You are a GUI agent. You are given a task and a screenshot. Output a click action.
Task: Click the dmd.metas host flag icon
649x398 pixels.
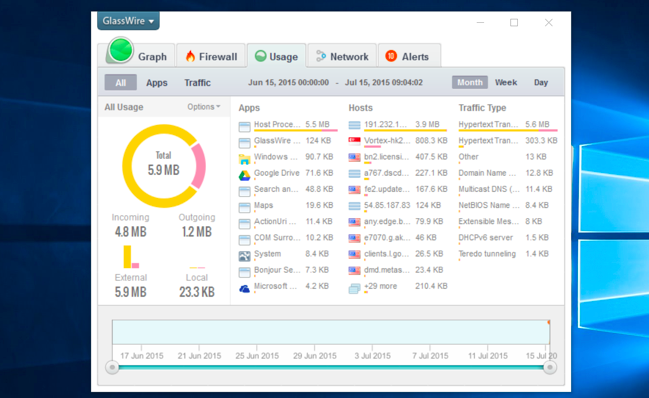click(x=354, y=270)
